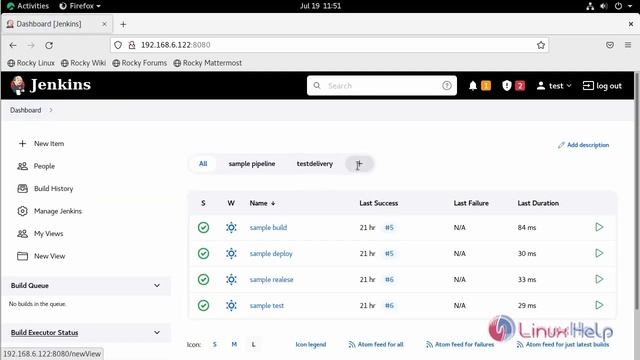Image resolution: width=640 pixels, height=360 pixels.
Task: Collapse the Build Queue panel
Action: (157, 285)
